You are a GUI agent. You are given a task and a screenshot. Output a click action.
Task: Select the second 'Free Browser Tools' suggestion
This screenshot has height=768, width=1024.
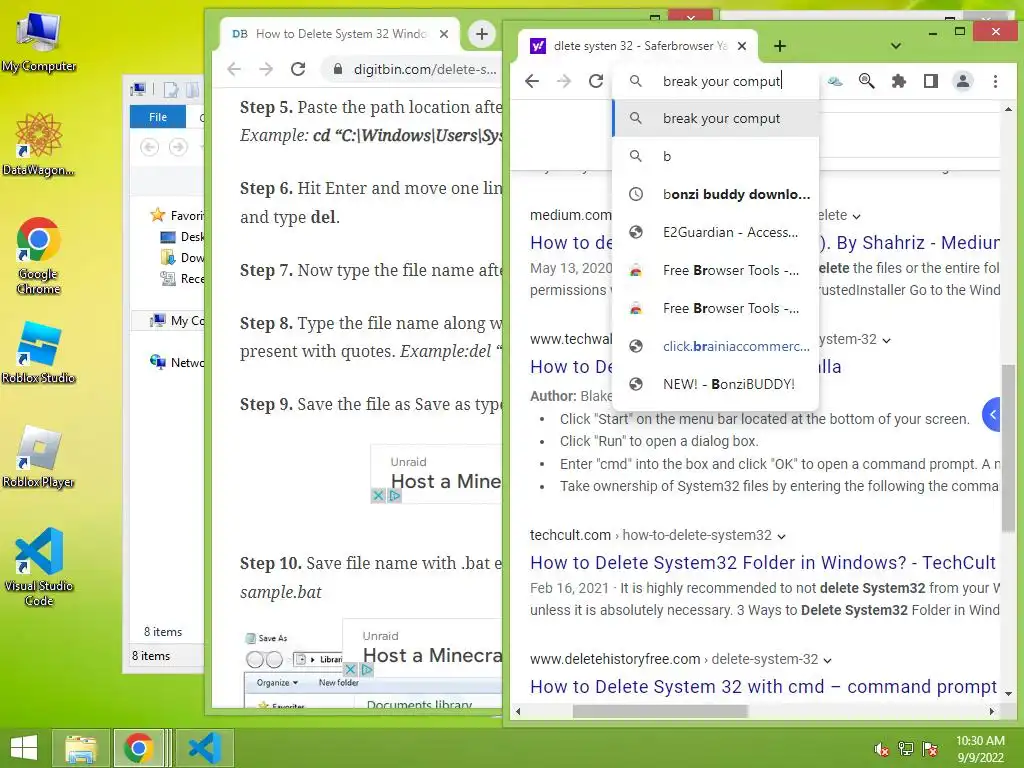click(716, 308)
